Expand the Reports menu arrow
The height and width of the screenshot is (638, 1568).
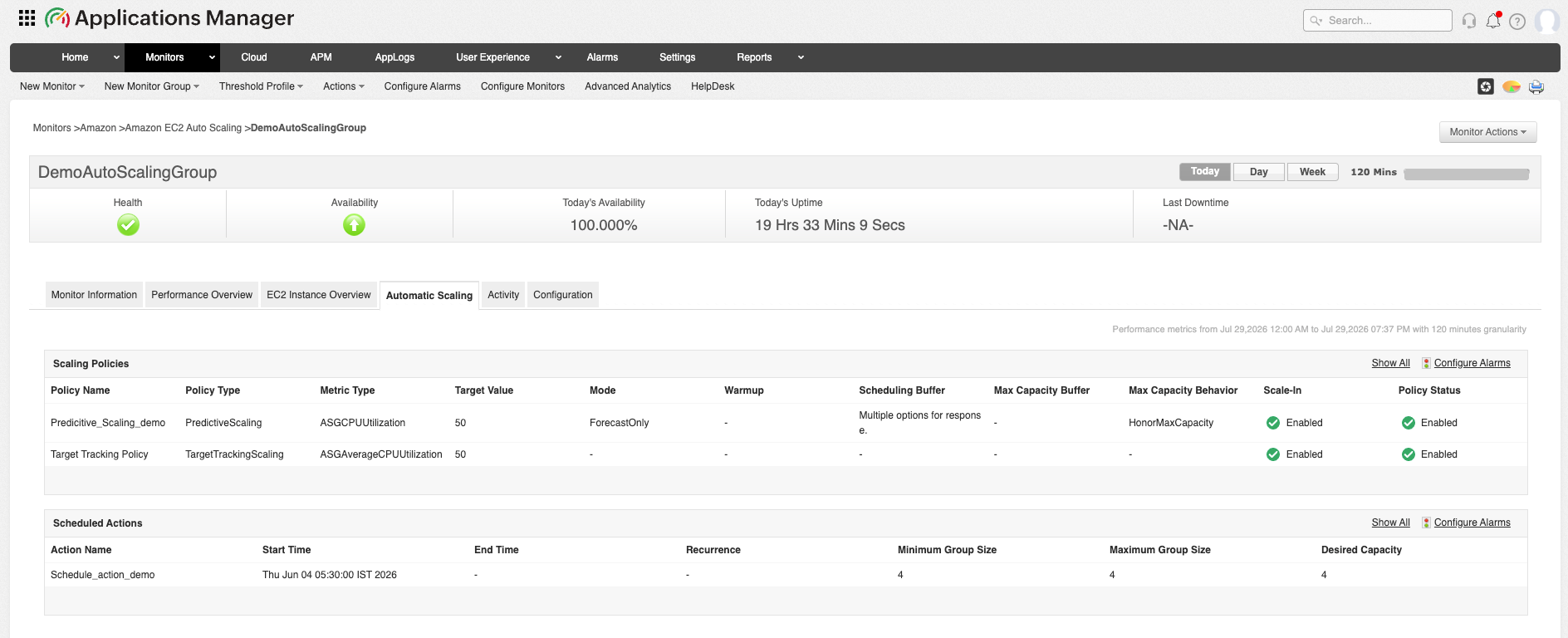click(801, 57)
